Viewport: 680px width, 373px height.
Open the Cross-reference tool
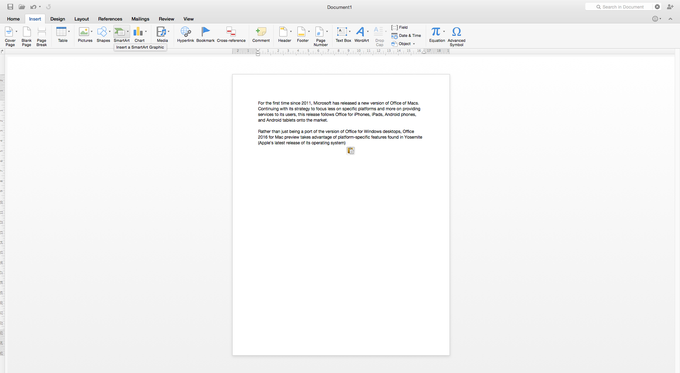(x=231, y=34)
